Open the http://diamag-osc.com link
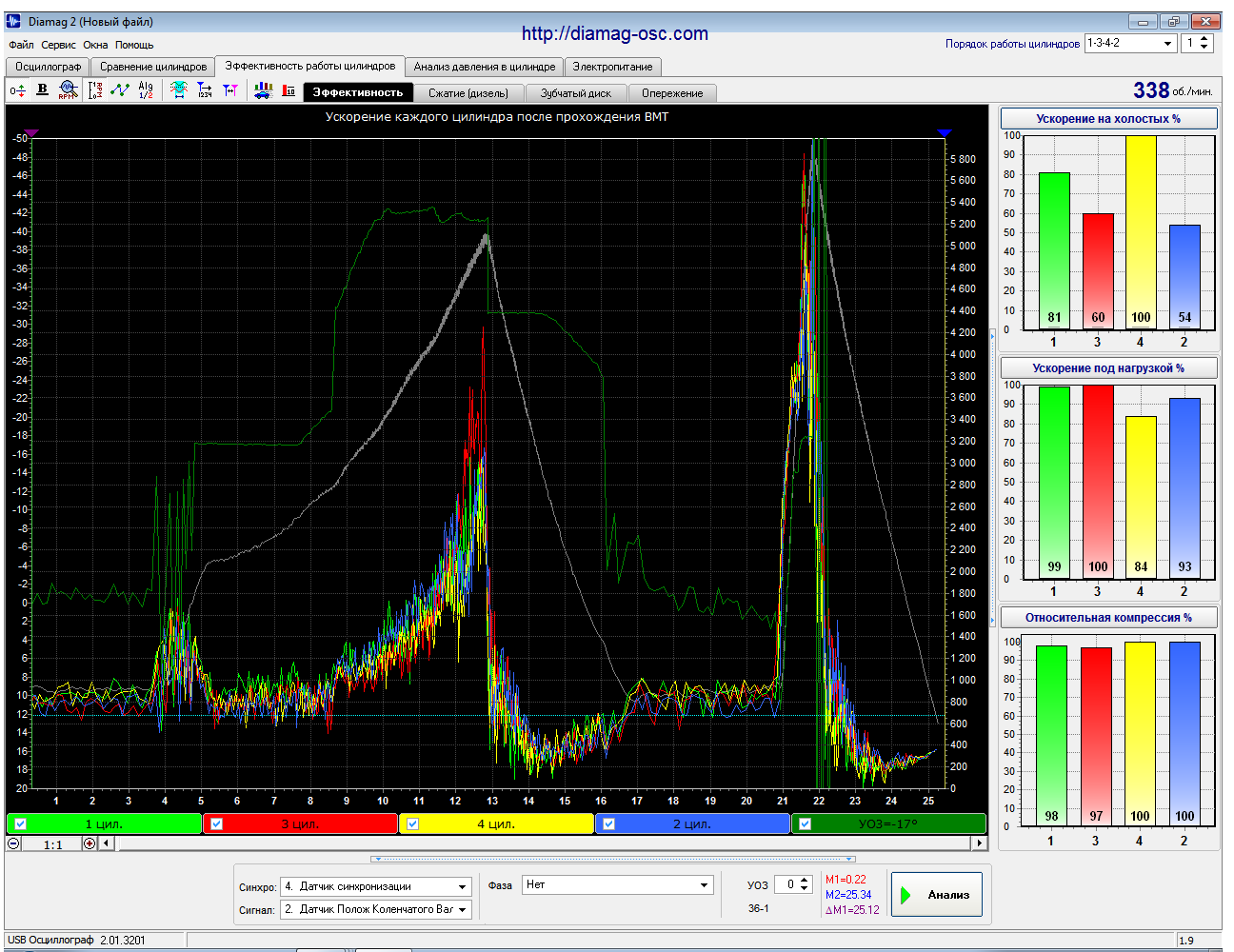This screenshot has width=1234, height=952. 615,33
